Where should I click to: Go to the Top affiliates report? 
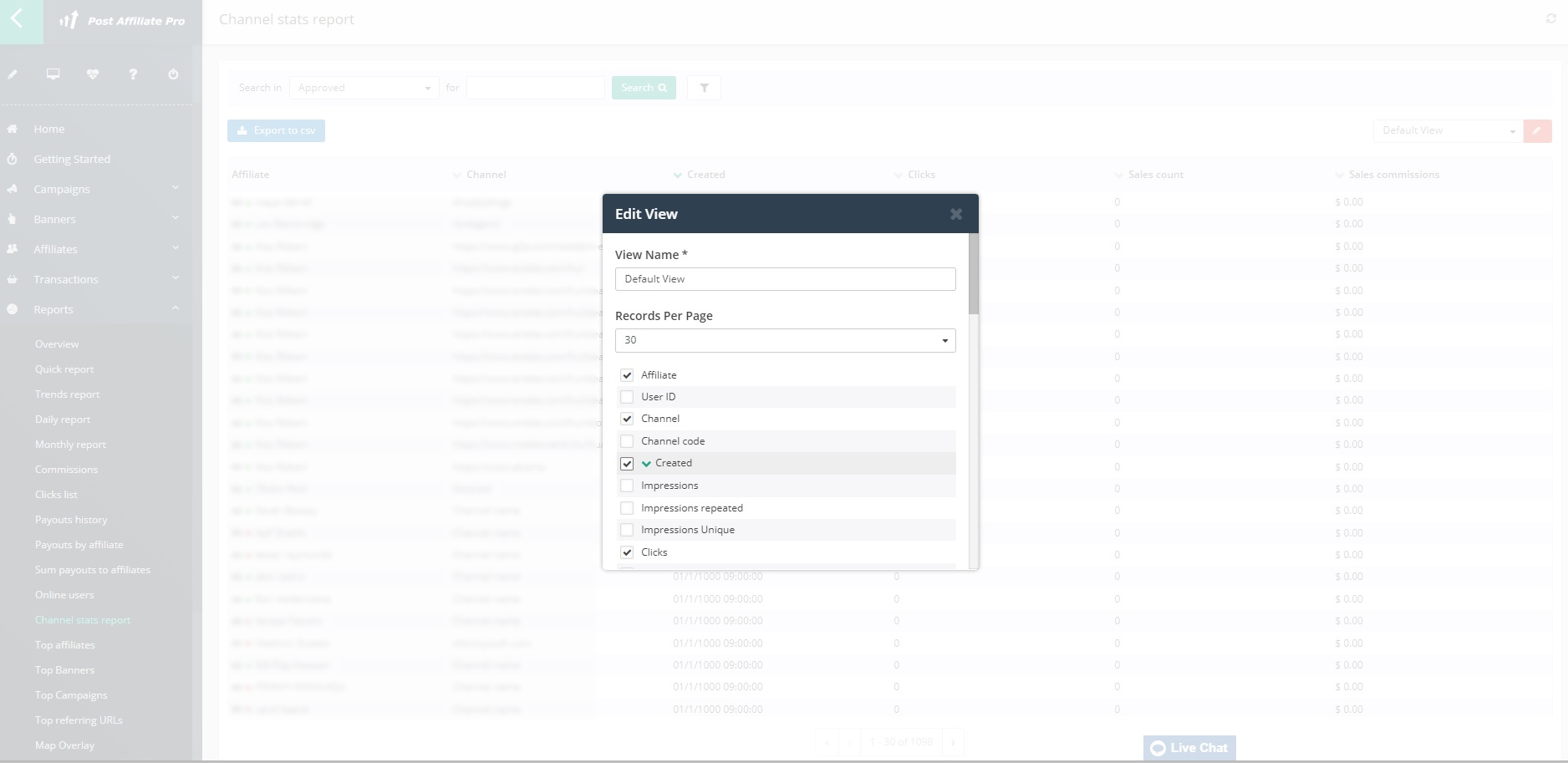65,644
